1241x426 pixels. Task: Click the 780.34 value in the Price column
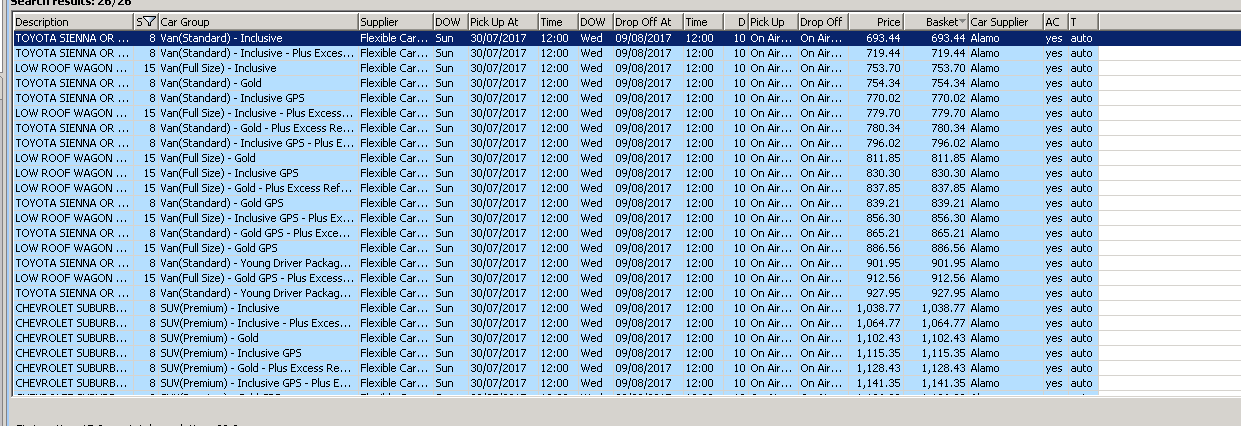click(x=883, y=128)
